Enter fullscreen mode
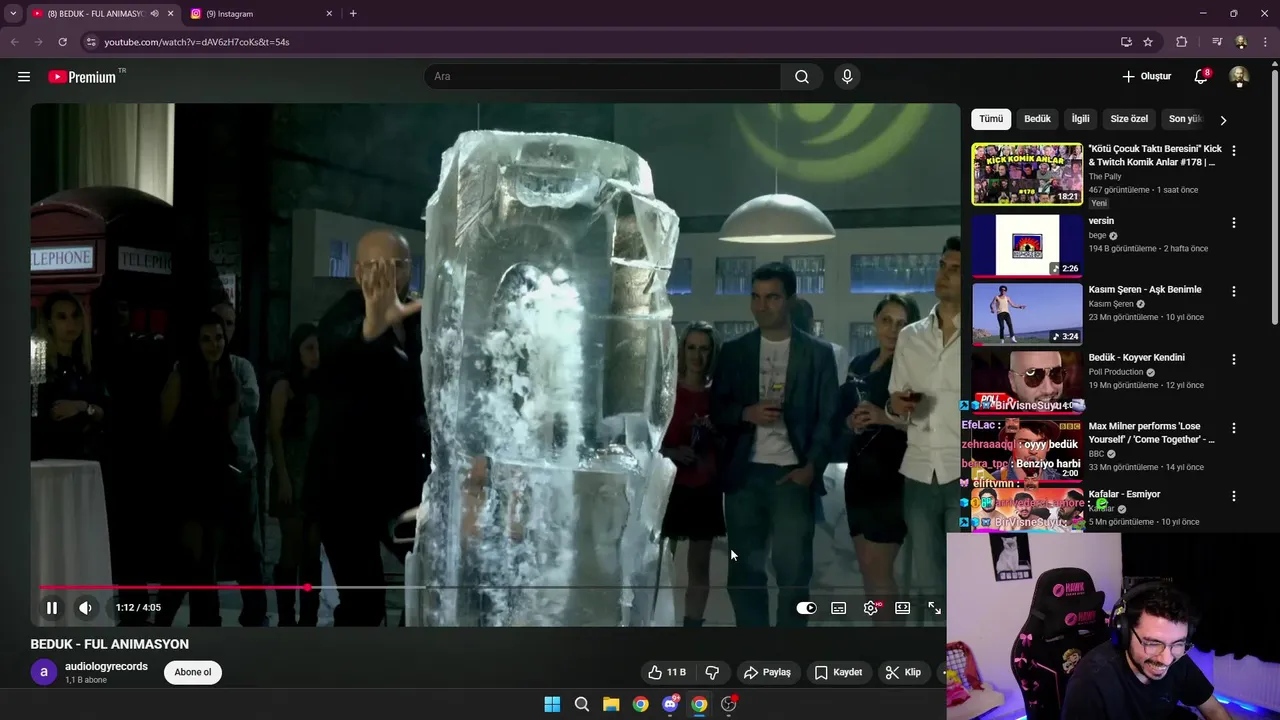The height and width of the screenshot is (720, 1280). 934,608
